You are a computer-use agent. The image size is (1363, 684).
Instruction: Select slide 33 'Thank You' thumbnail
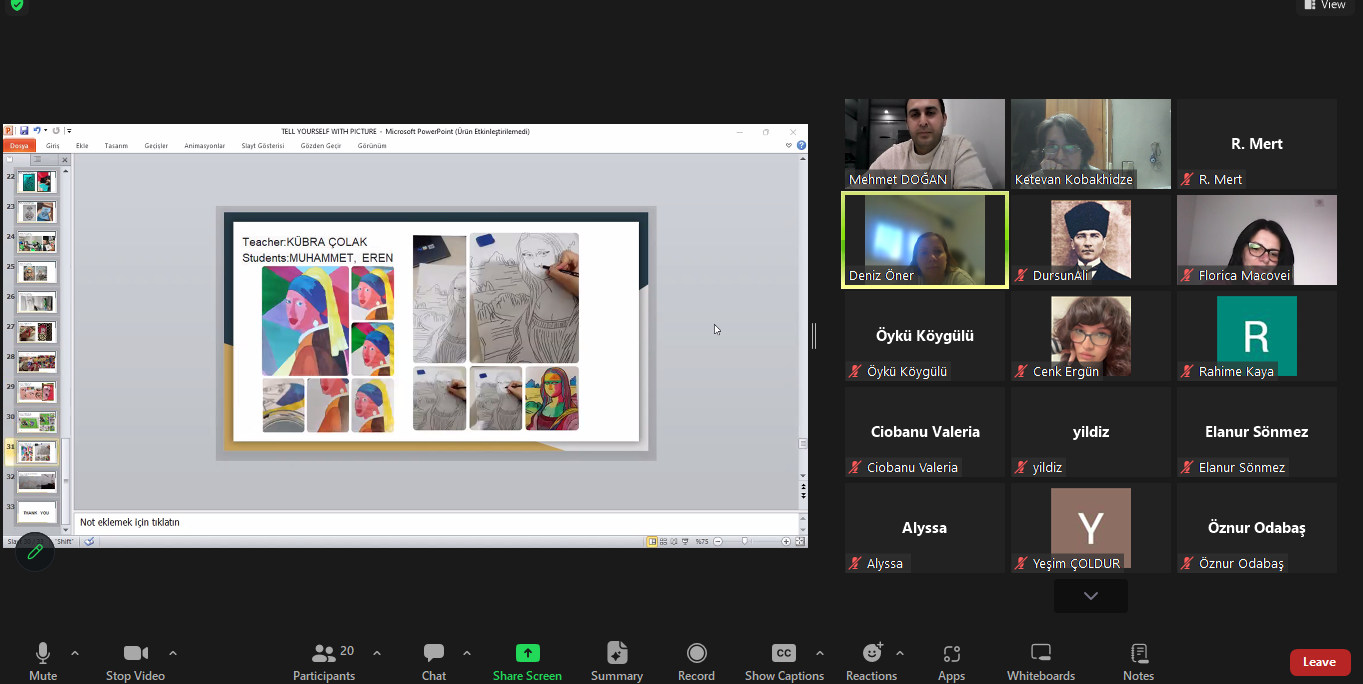(x=37, y=513)
